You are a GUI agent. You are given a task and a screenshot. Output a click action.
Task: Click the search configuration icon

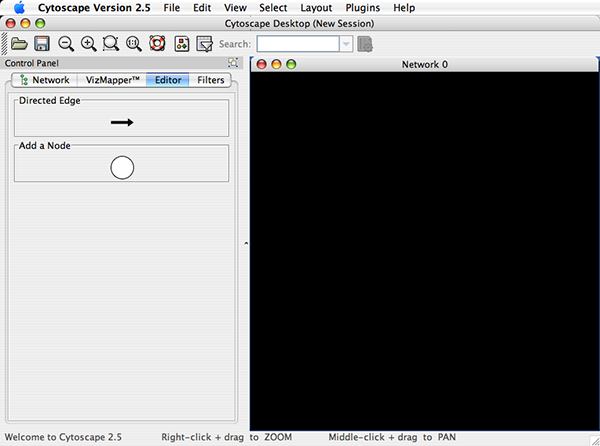pos(365,44)
